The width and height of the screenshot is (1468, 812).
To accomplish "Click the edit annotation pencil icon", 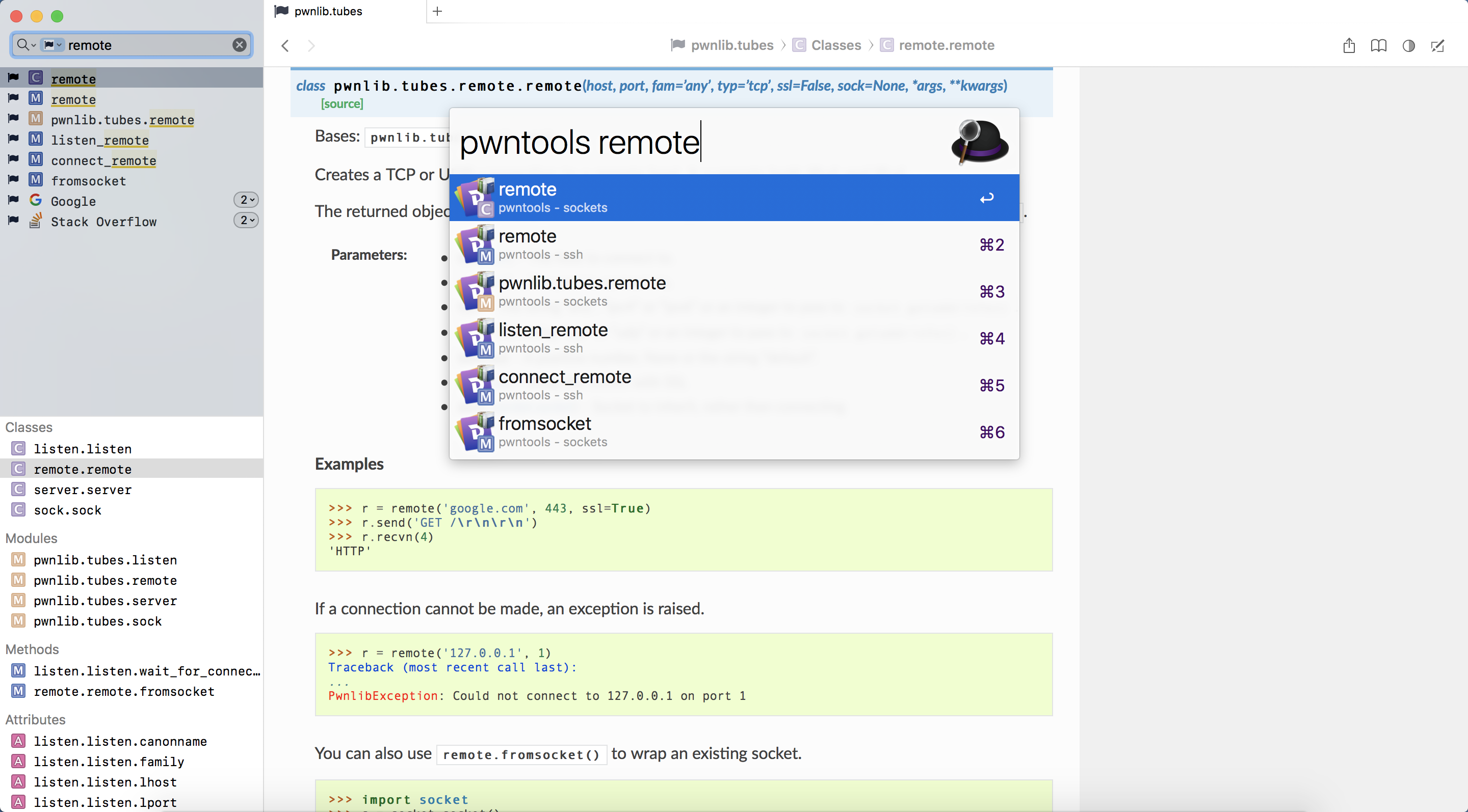I will (x=1437, y=45).
